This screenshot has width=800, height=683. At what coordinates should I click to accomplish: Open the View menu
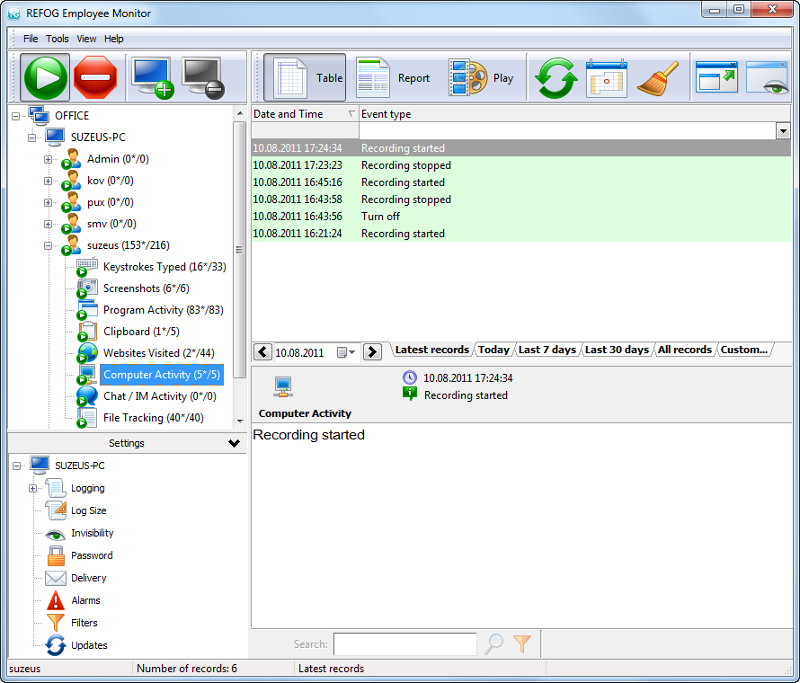(x=86, y=39)
